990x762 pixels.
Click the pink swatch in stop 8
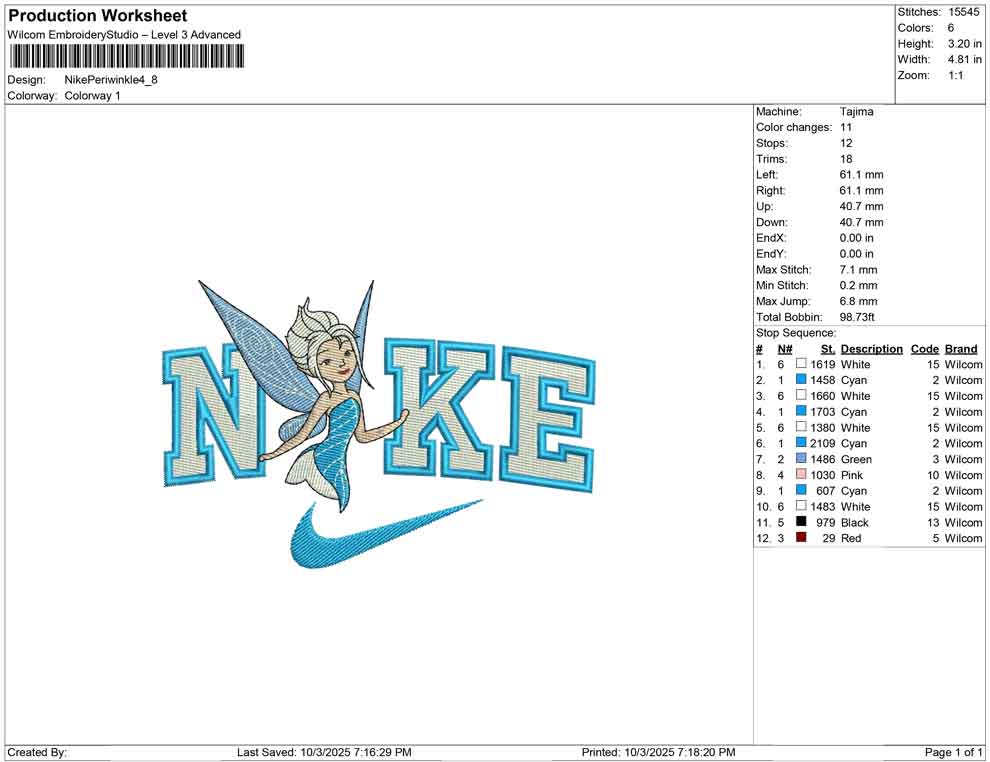tap(801, 474)
